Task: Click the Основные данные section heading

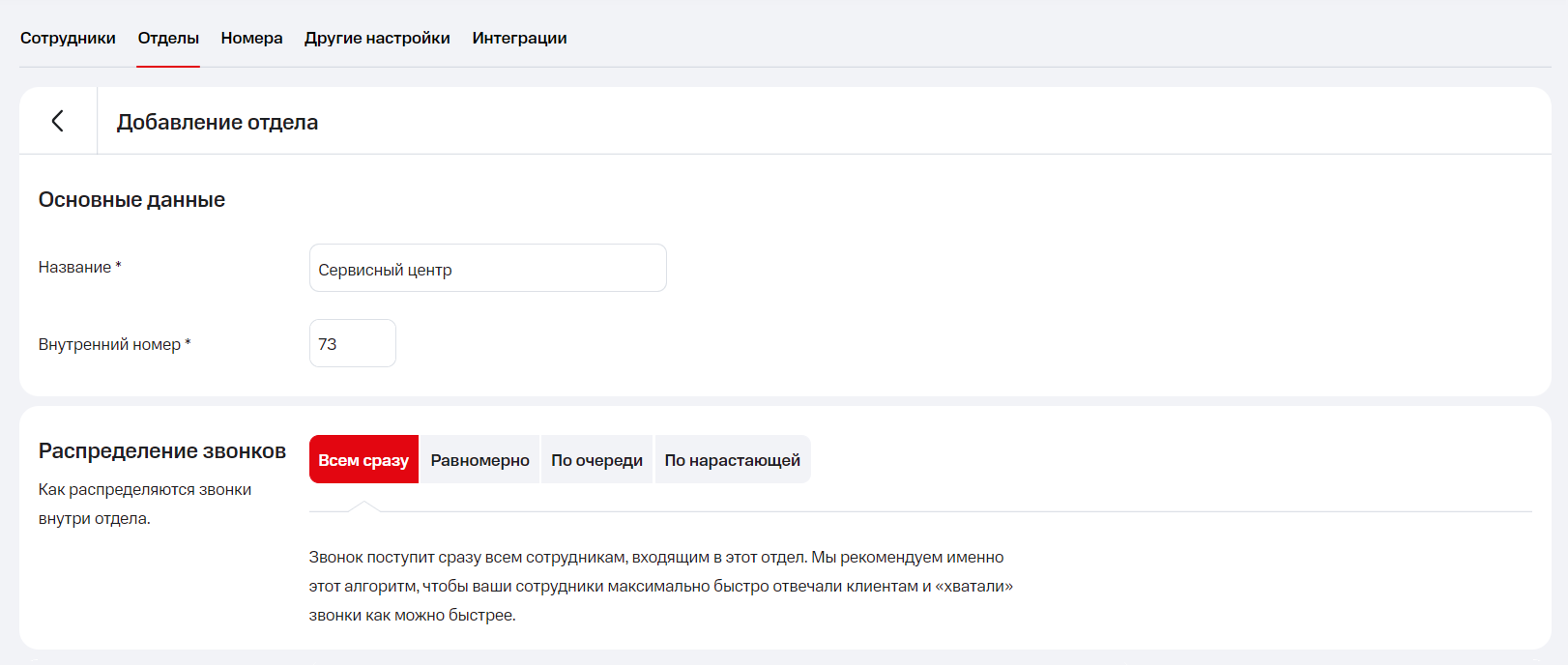Action: coord(131,200)
